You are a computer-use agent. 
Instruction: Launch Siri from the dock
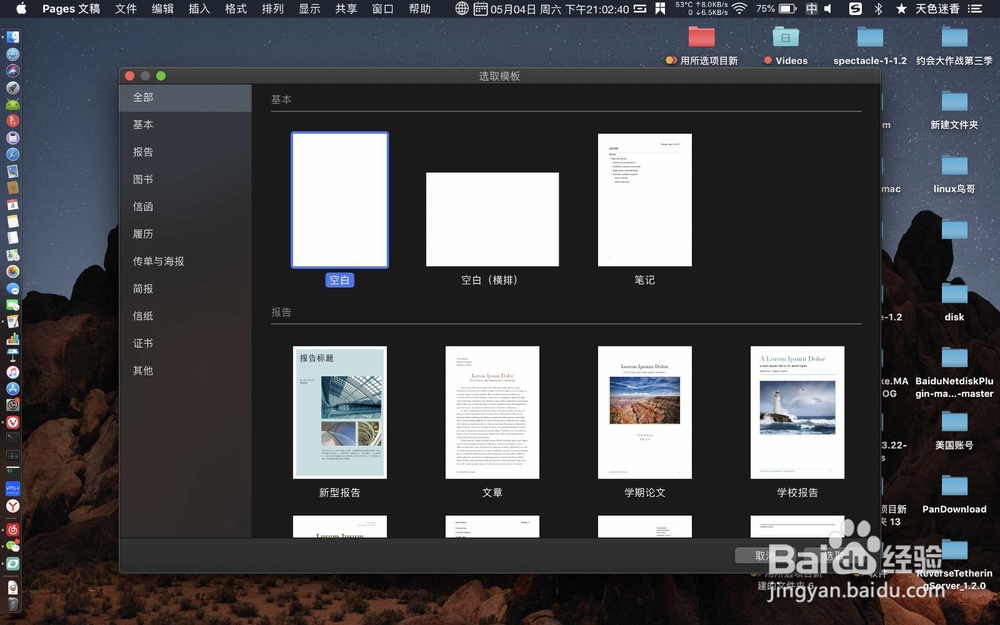(x=13, y=71)
